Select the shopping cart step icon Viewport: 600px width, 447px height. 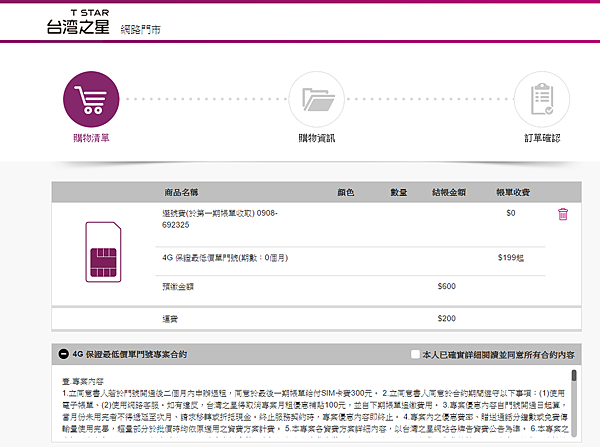(91, 99)
